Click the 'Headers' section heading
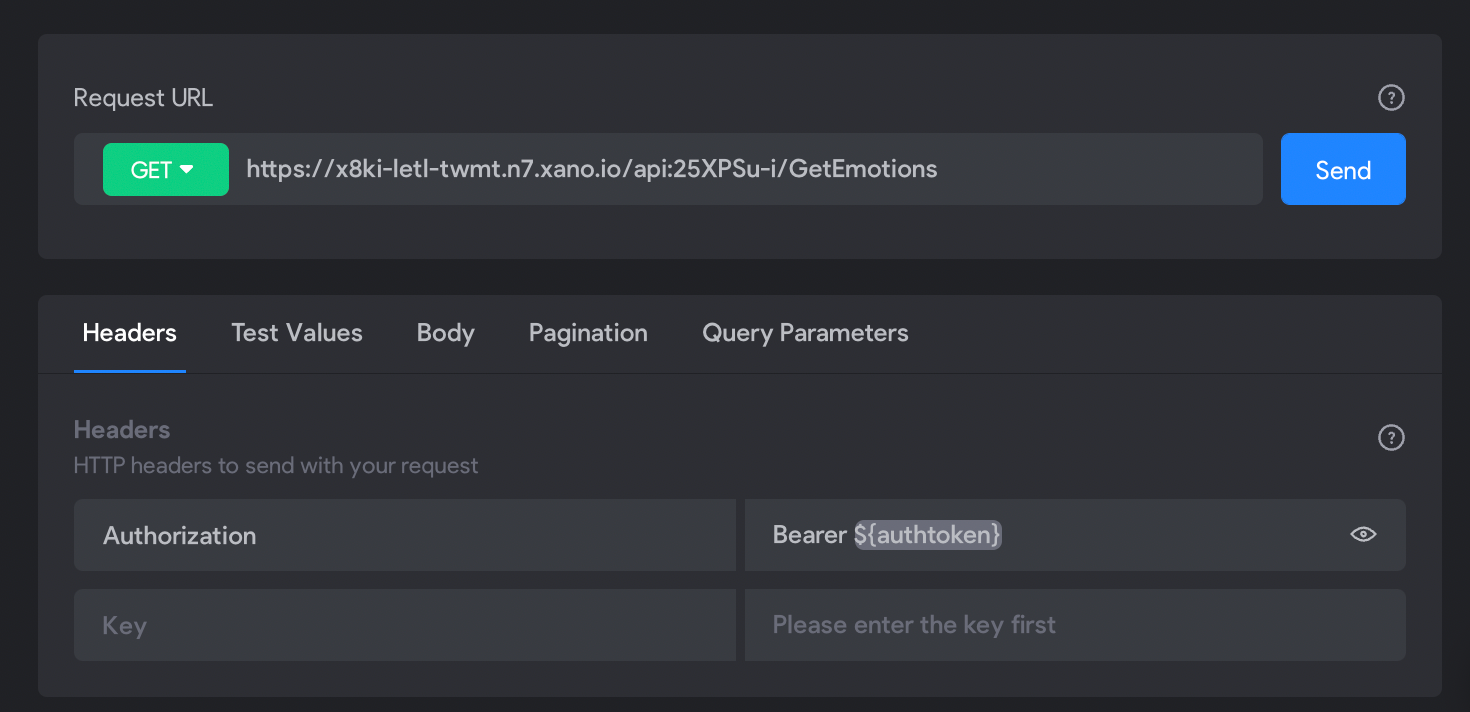Viewport: 1470px width, 712px height. point(122,430)
